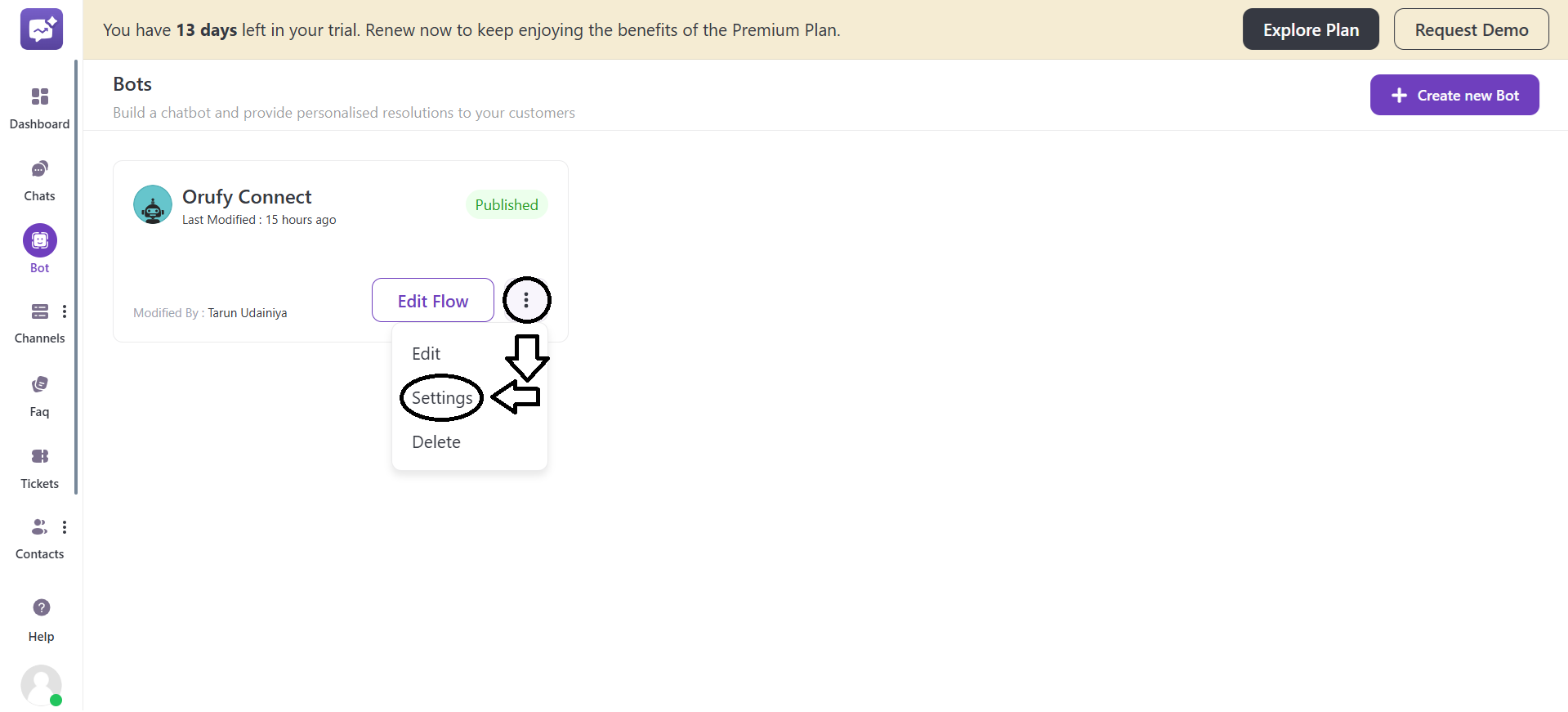Image resolution: width=1568 pixels, height=712 pixels.
Task: Expand the kebab menu next to Contacts
Action: coord(65,527)
